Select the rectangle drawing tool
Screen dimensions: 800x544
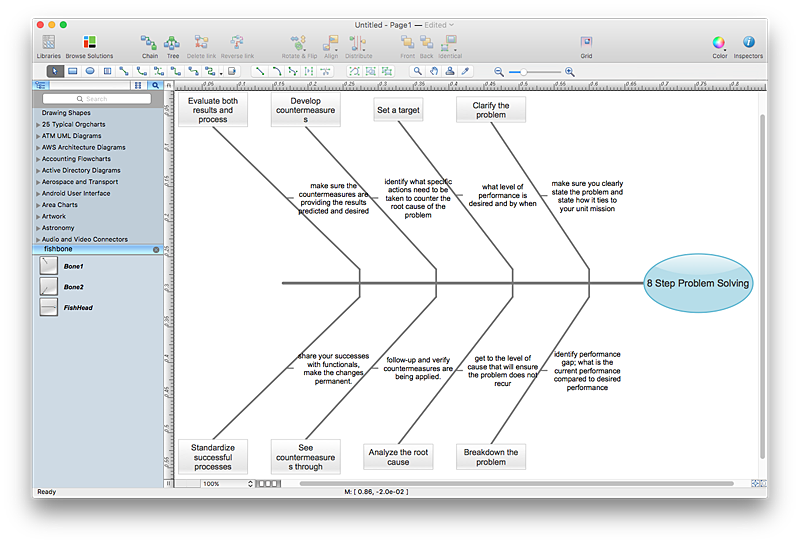tap(72, 71)
